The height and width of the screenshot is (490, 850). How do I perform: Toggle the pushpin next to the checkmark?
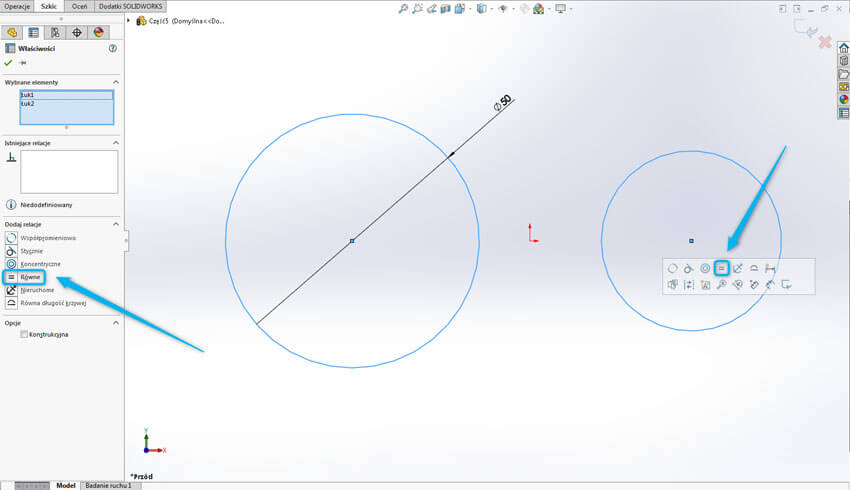(x=23, y=63)
